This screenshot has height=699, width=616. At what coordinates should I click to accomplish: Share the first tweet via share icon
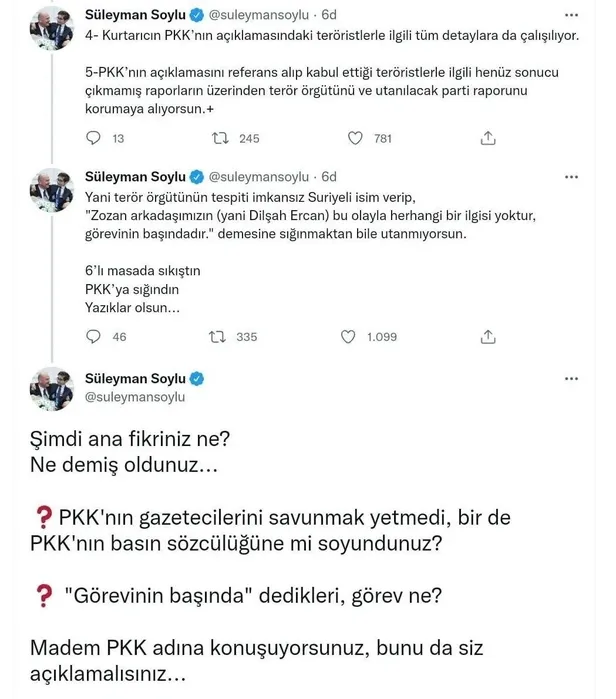488,139
